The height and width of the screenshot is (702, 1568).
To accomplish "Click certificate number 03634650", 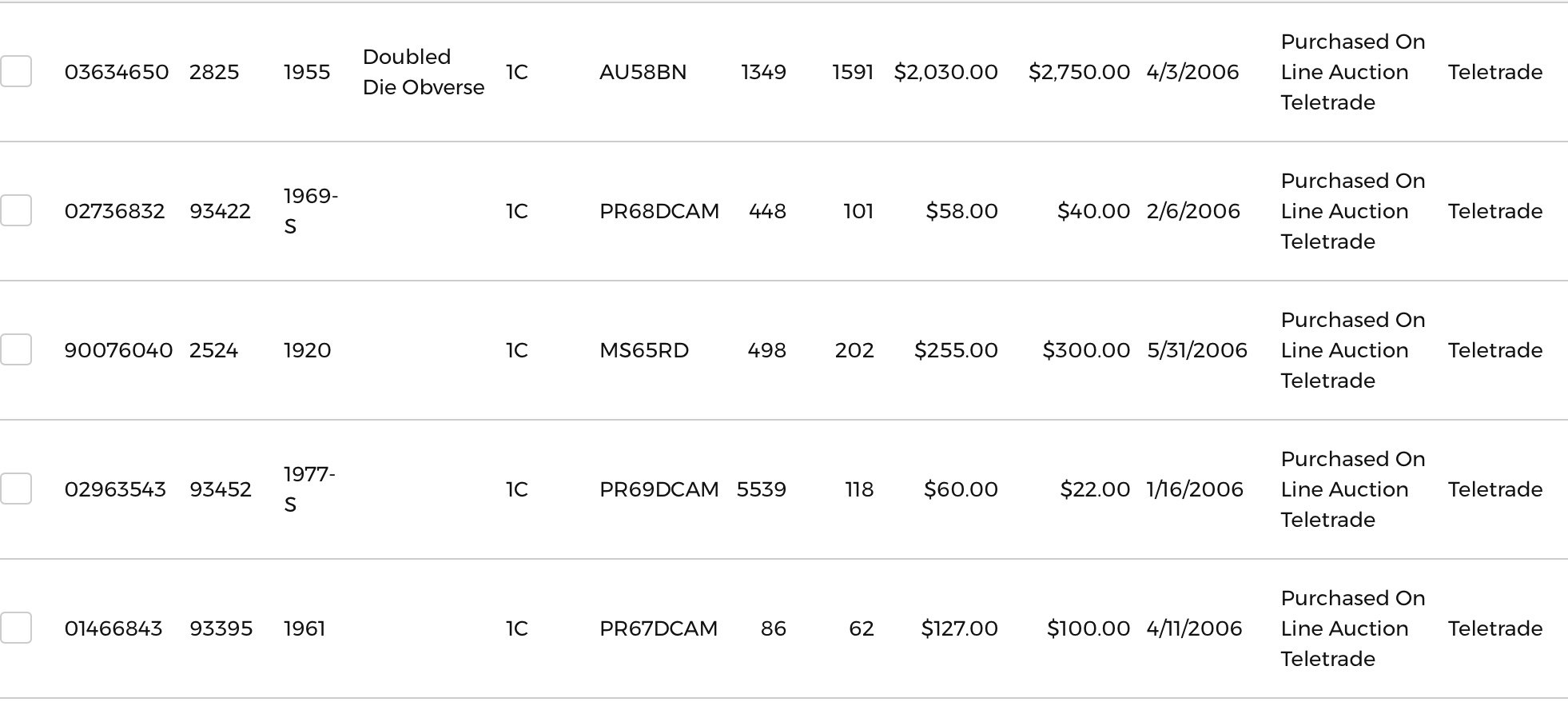I will point(117,72).
